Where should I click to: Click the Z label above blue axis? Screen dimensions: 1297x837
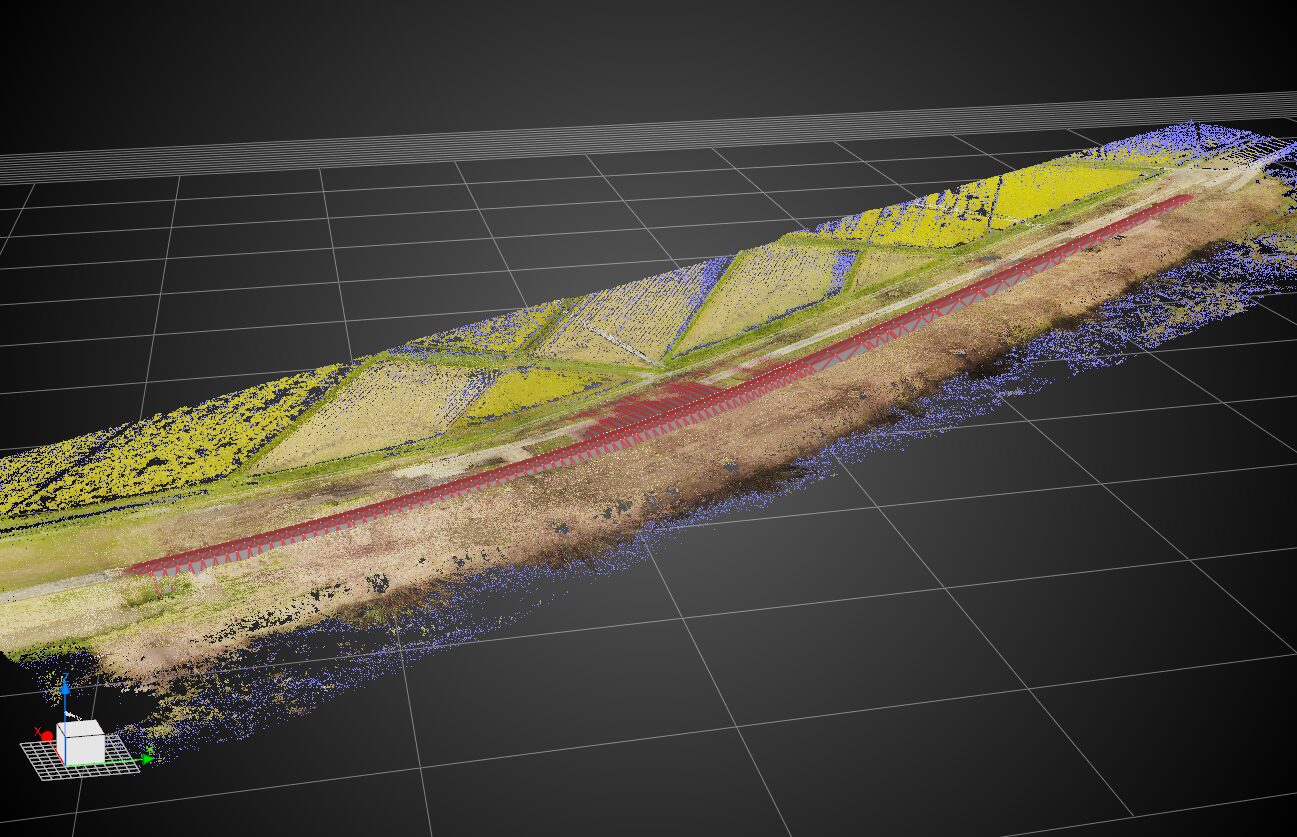(65, 677)
